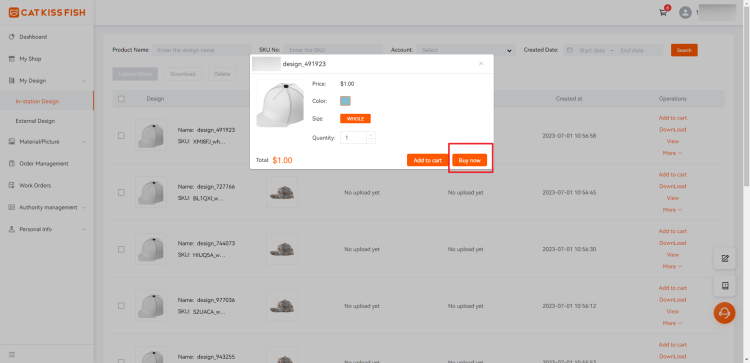The height and width of the screenshot is (363, 750).
Task: Collapse the My Design menu chevron
Action: [84, 81]
